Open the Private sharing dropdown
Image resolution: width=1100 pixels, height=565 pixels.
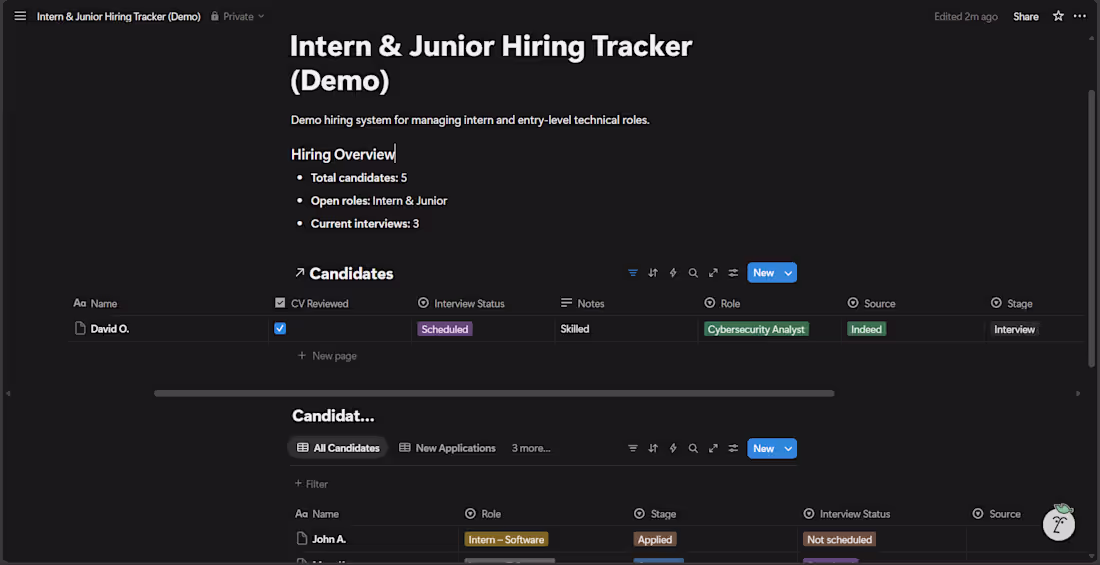click(x=237, y=16)
